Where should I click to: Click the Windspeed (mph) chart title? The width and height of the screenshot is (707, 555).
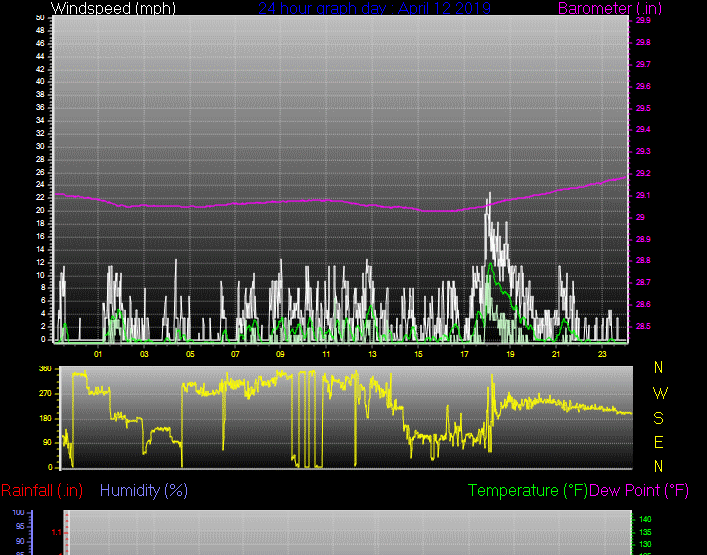113,8
